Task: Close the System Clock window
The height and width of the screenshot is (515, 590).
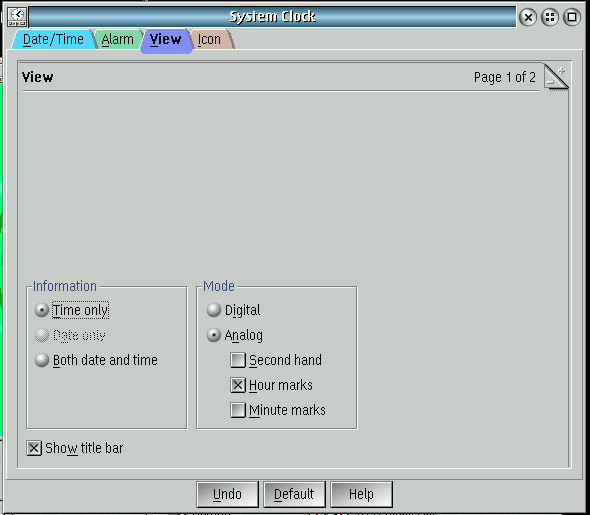Action: (528, 17)
